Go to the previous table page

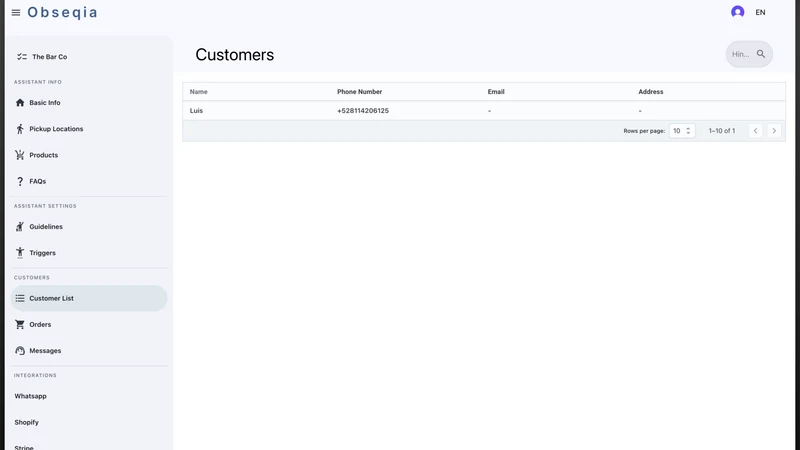point(756,131)
